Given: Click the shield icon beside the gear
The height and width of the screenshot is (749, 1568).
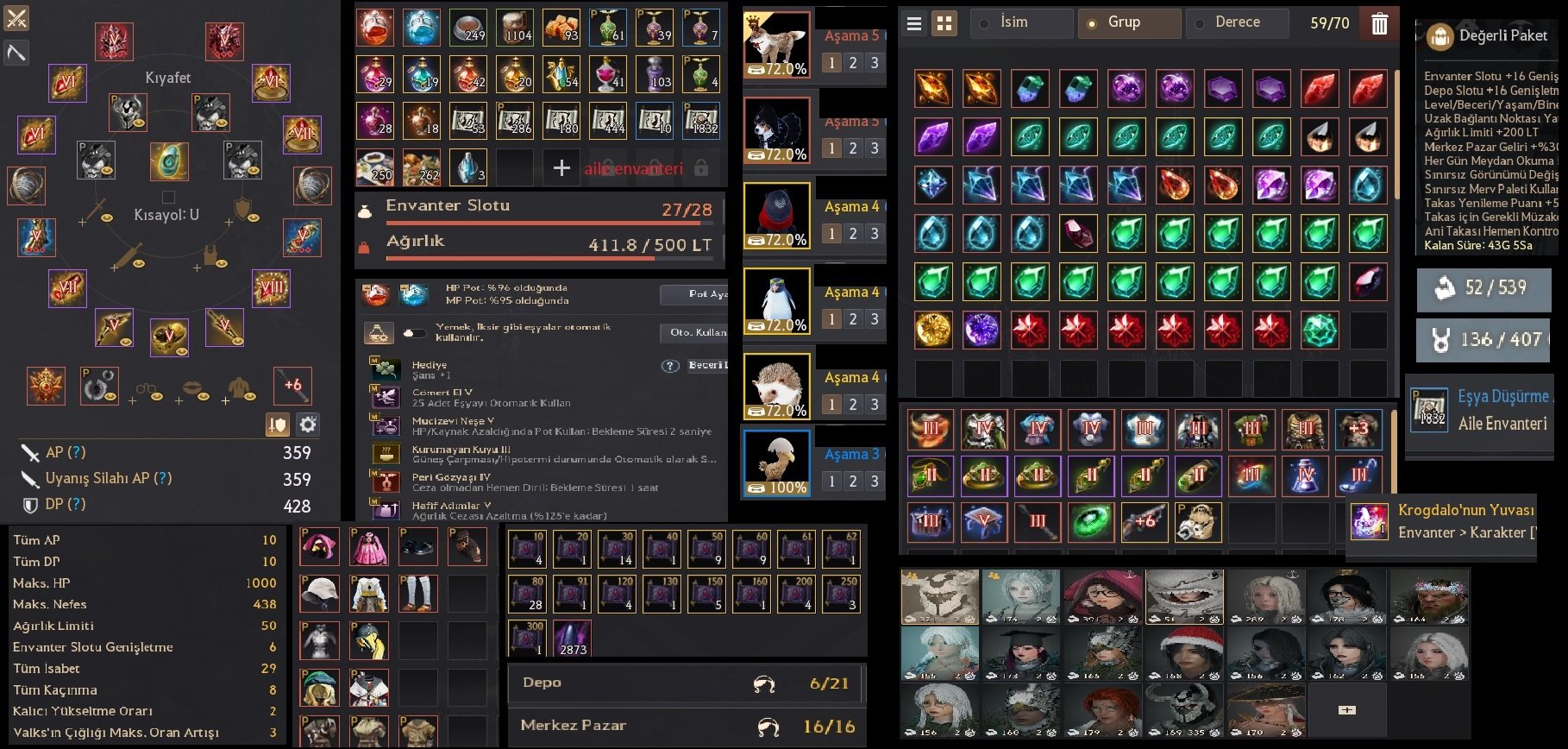Looking at the screenshot, I should pyautogui.click(x=277, y=425).
